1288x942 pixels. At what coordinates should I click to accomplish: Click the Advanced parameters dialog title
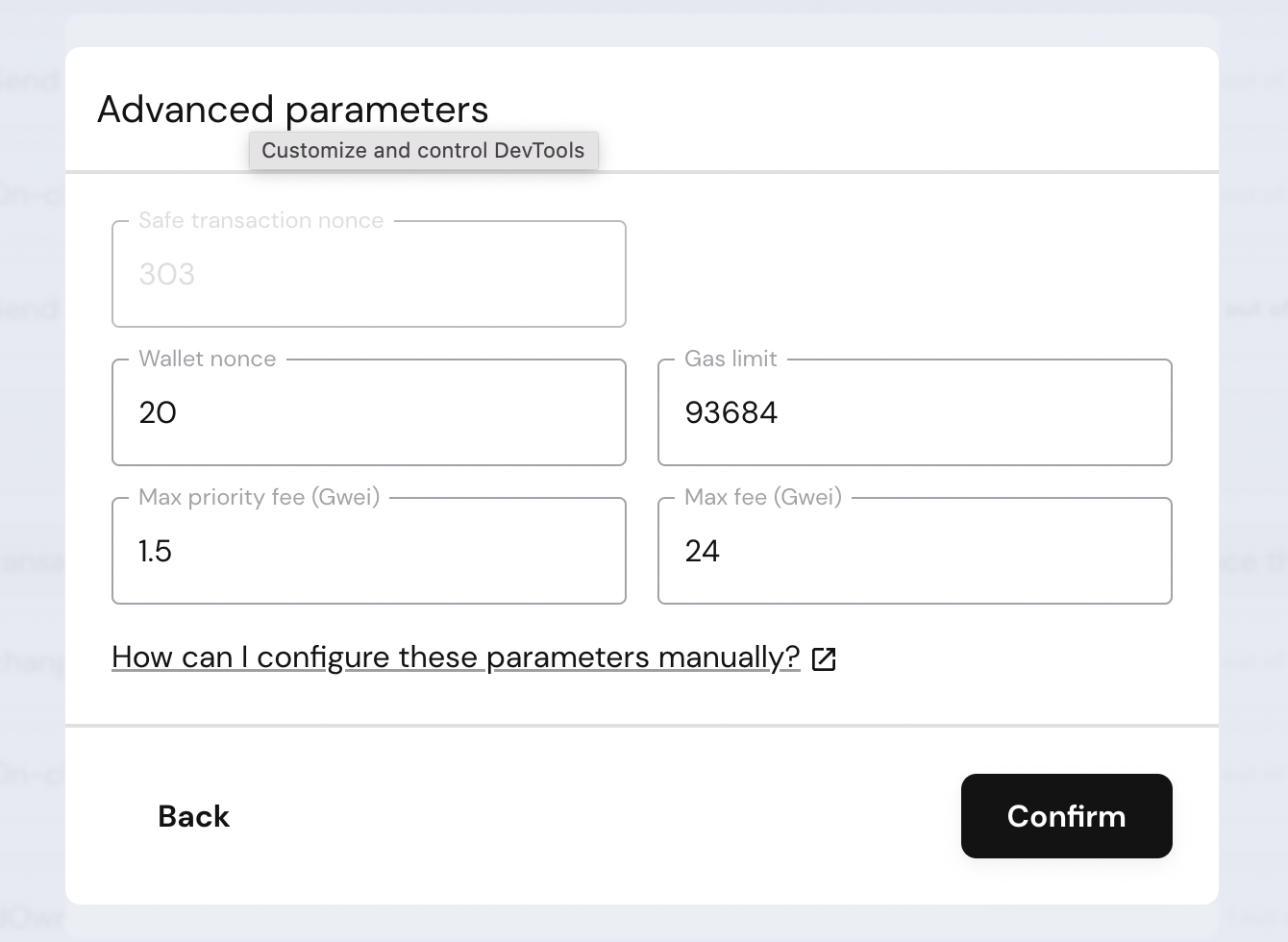(291, 110)
